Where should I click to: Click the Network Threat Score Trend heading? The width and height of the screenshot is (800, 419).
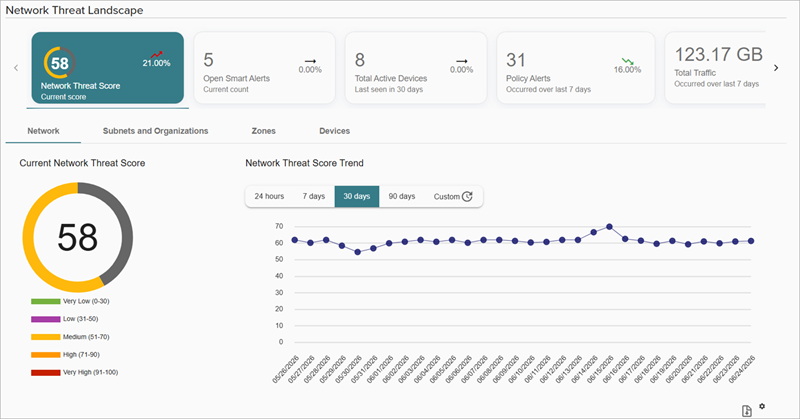pos(305,163)
